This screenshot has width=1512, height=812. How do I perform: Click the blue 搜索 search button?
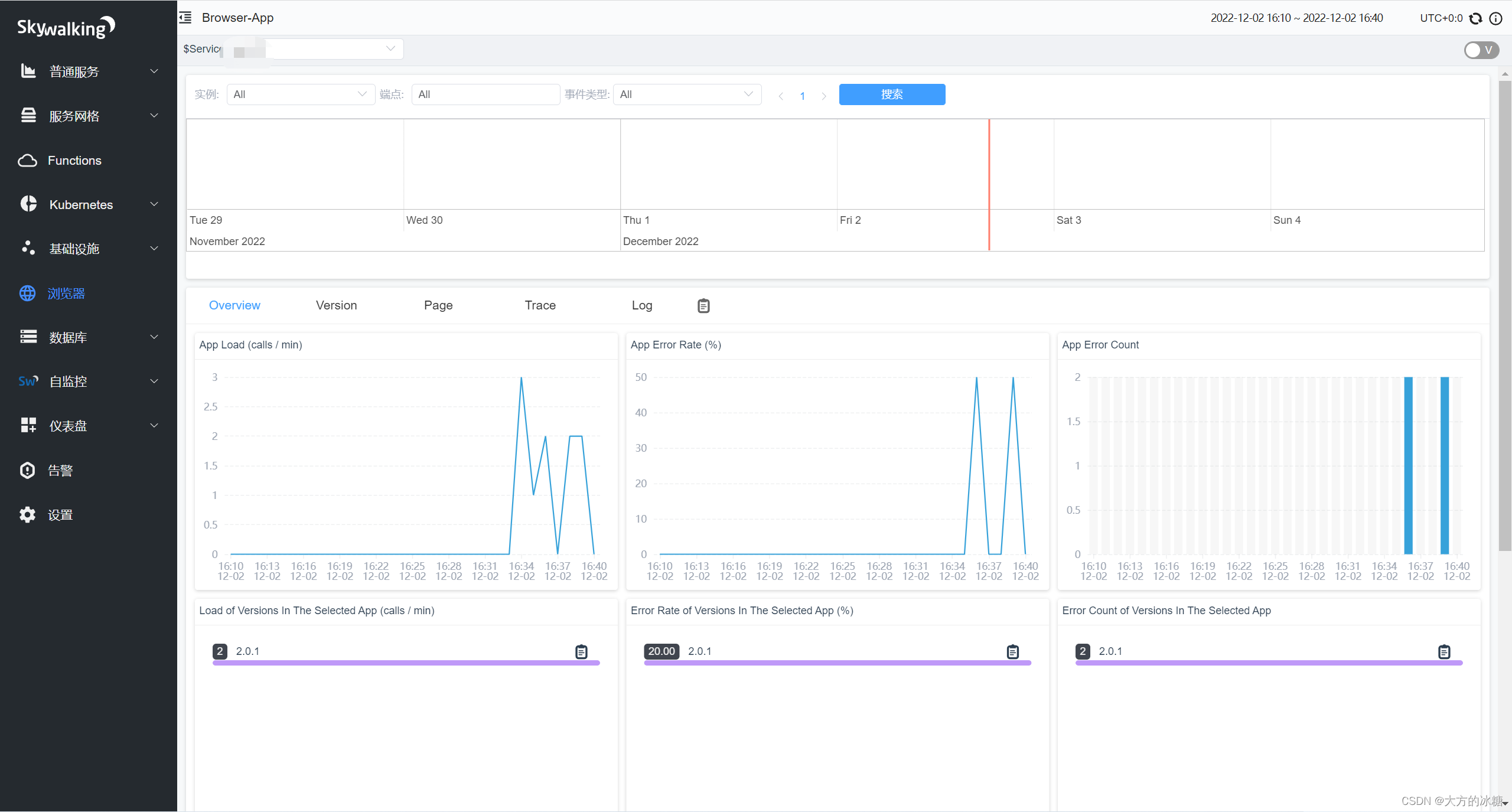pyautogui.click(x=892, y=94)
